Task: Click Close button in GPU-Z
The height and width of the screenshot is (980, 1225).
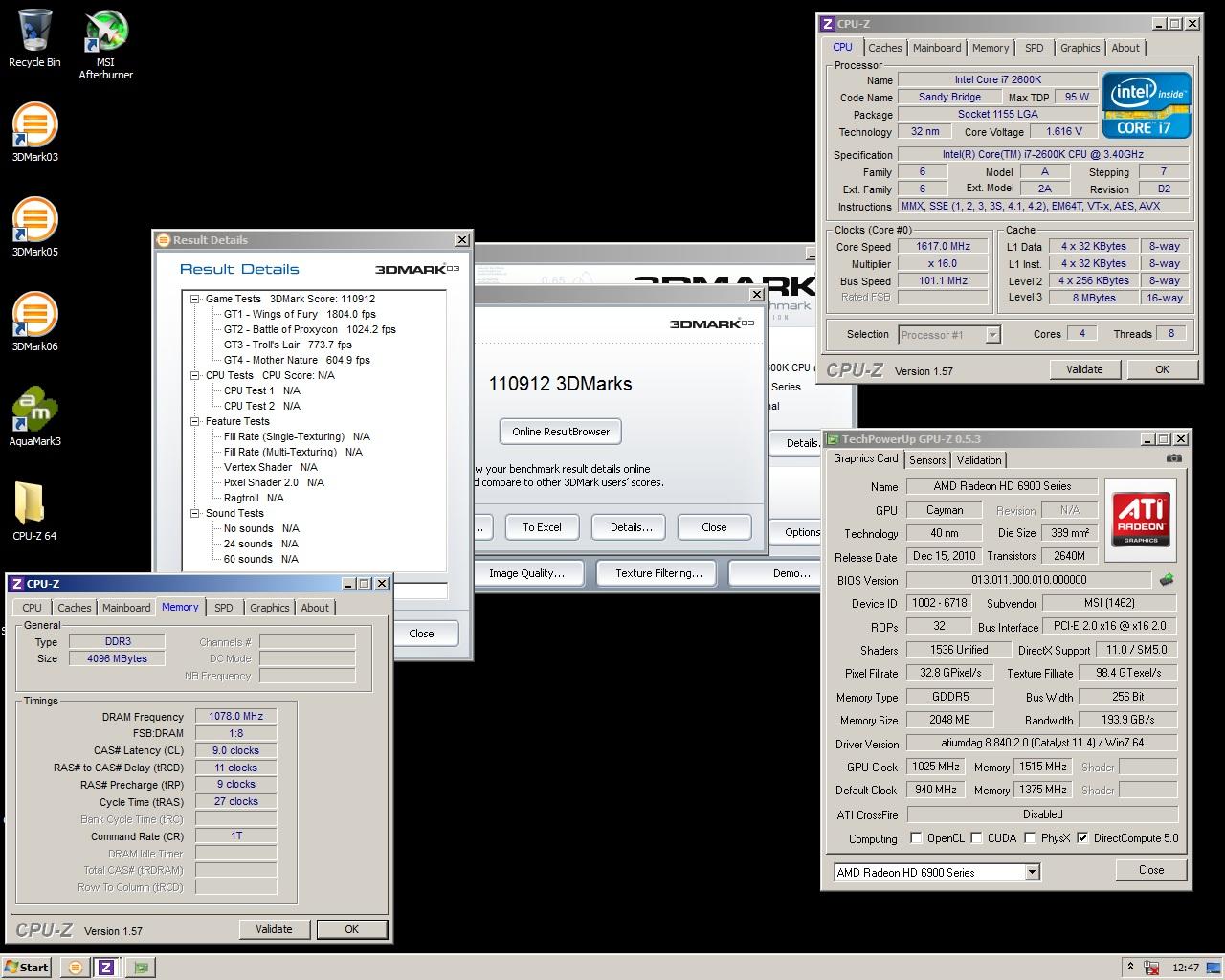Action: pos(1151,870)
